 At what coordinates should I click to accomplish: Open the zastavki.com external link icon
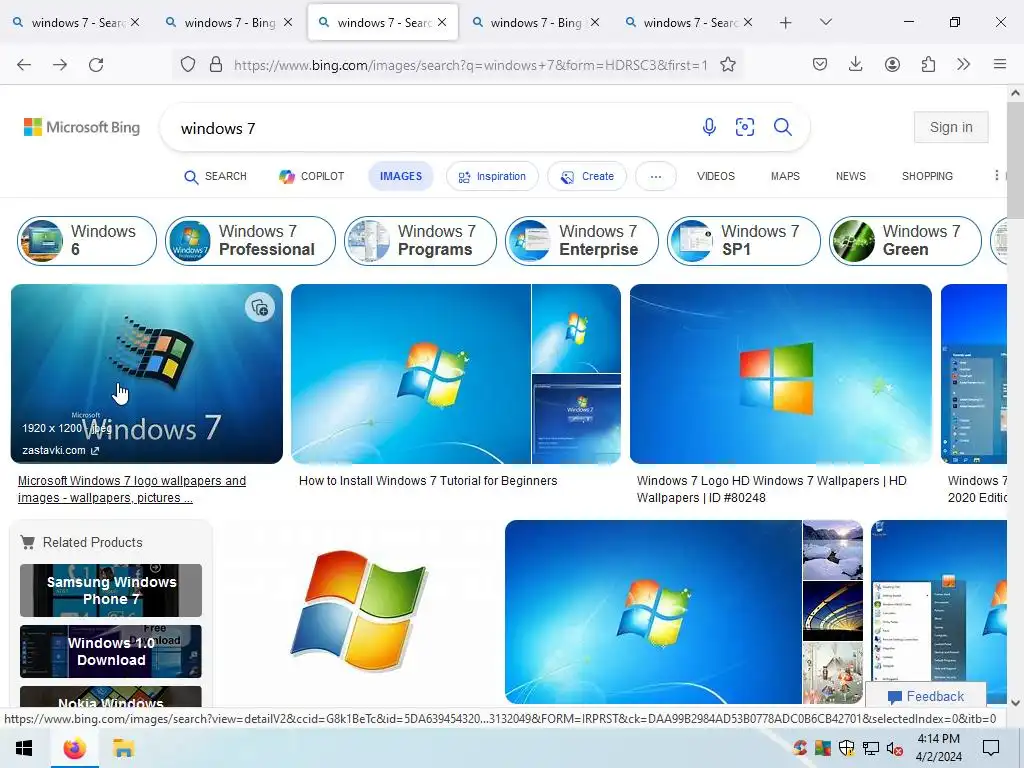95,451
